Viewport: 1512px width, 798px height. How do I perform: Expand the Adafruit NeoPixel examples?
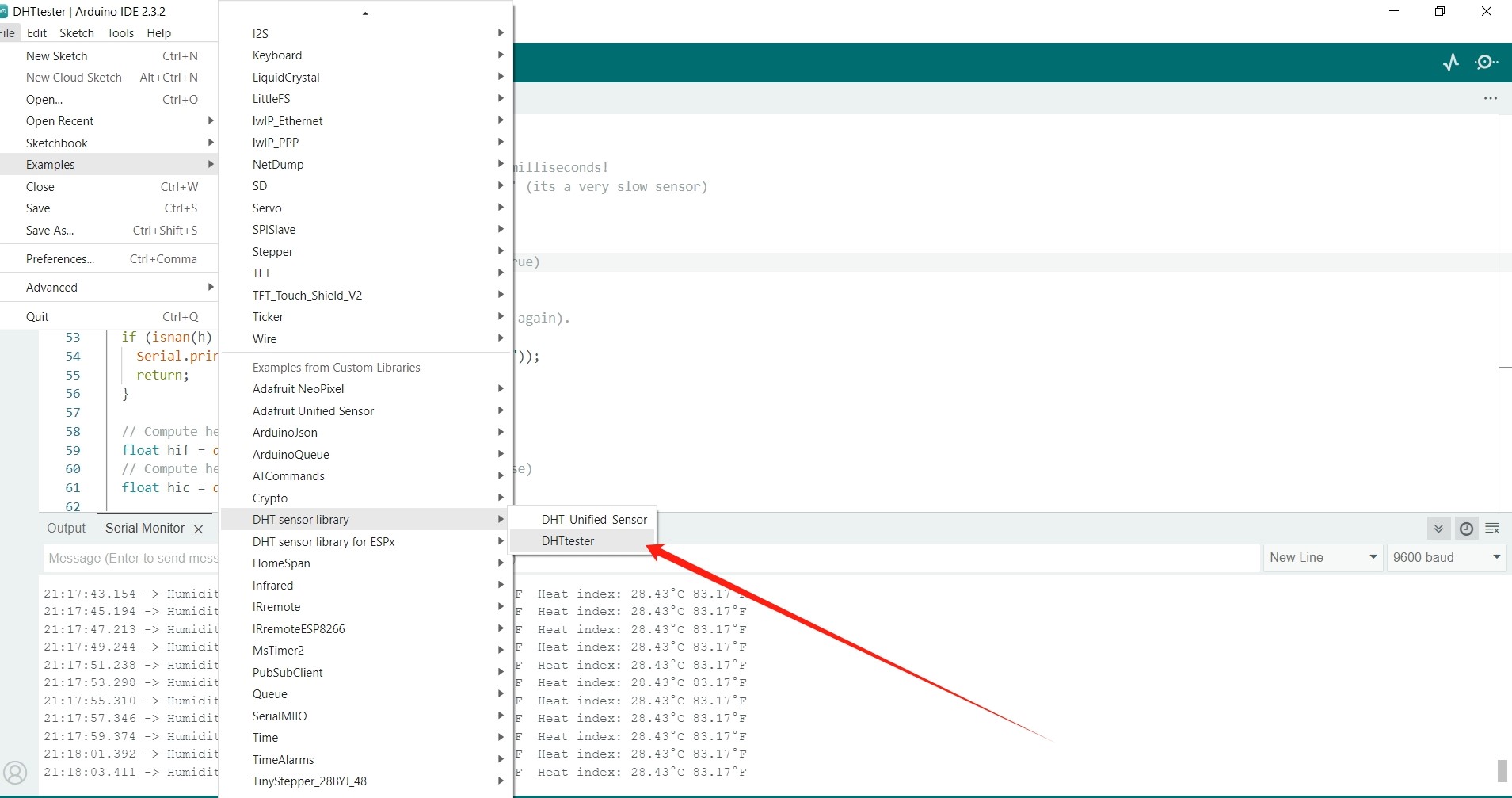366,389
